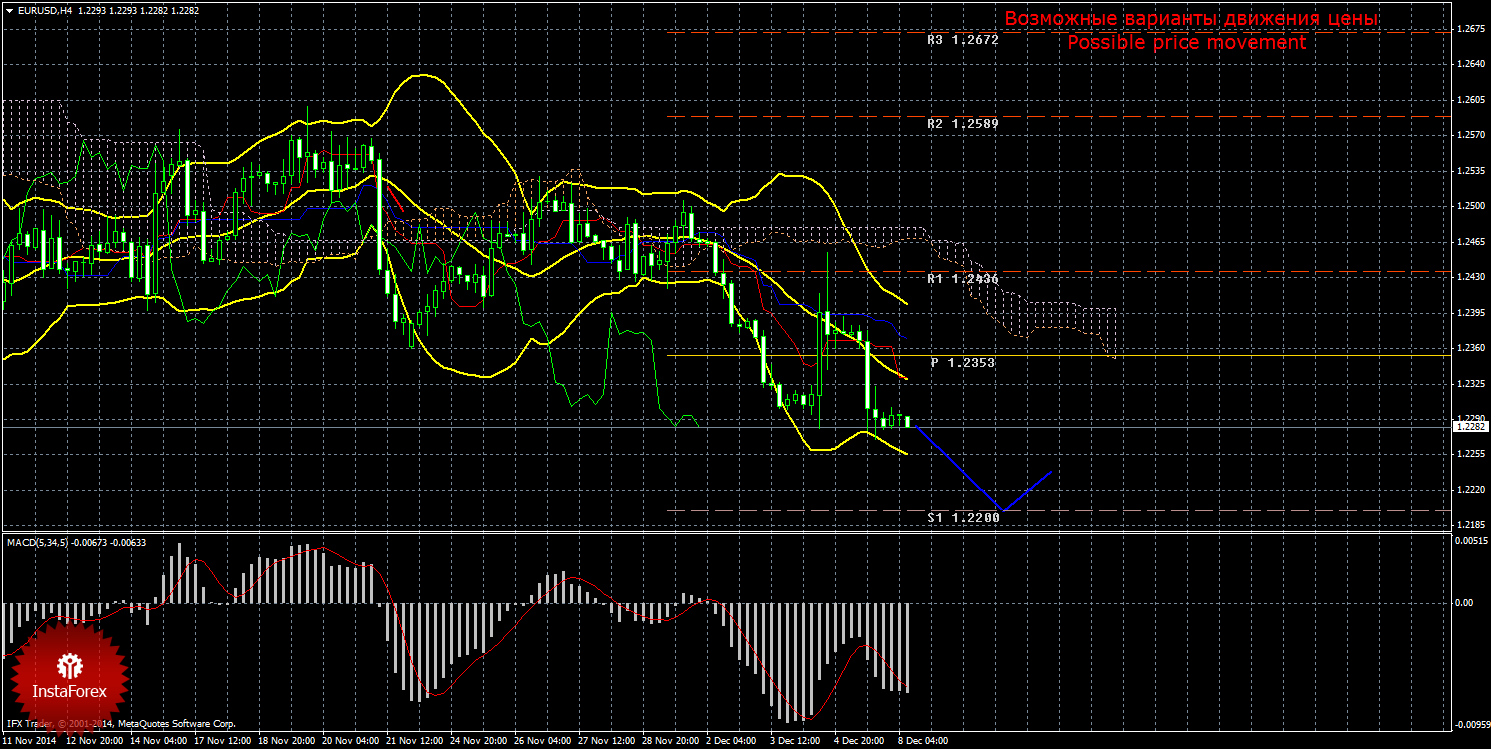Image resolution: width=1491 pixels, height=749 pixels.
Task: Select the P 1.2353 pivot label
Action: (x=962, y=362)
